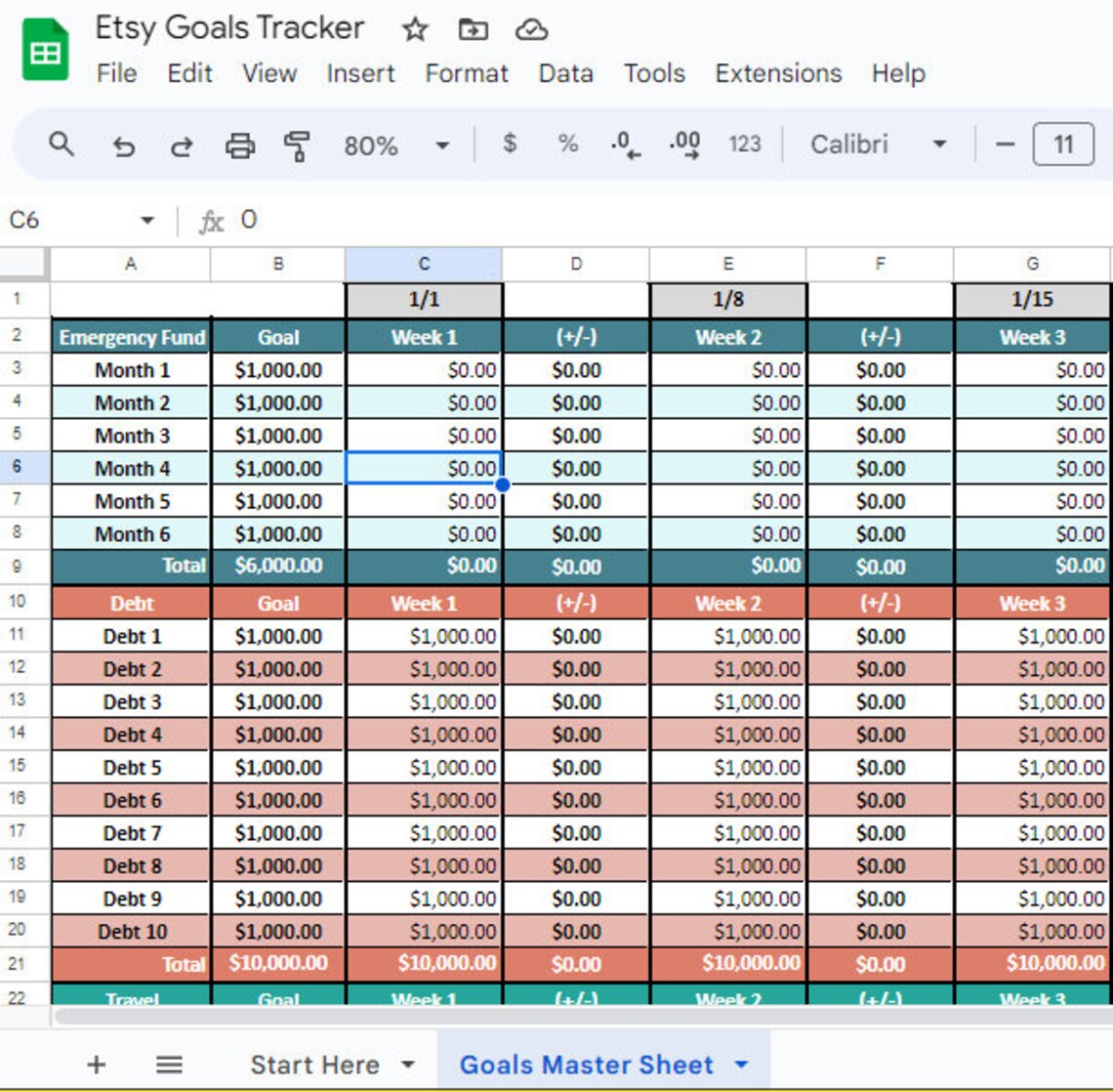The width and height of the screenshot is (1113, 1092).
Task: Switch to the Start Here tab
Action: tap(314, 1064)
